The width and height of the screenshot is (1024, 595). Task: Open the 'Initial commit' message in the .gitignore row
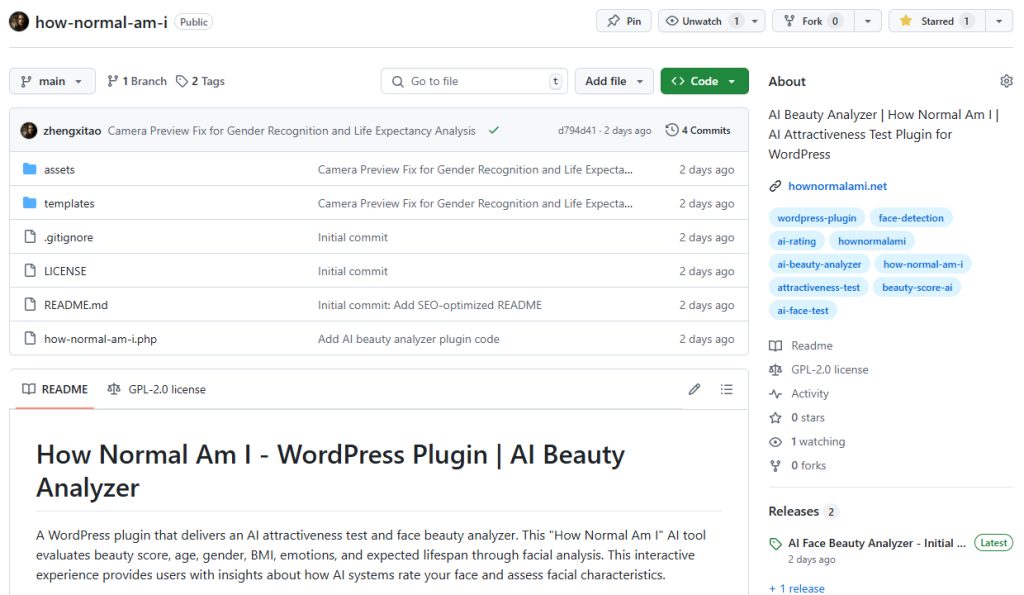click(353, 237)
